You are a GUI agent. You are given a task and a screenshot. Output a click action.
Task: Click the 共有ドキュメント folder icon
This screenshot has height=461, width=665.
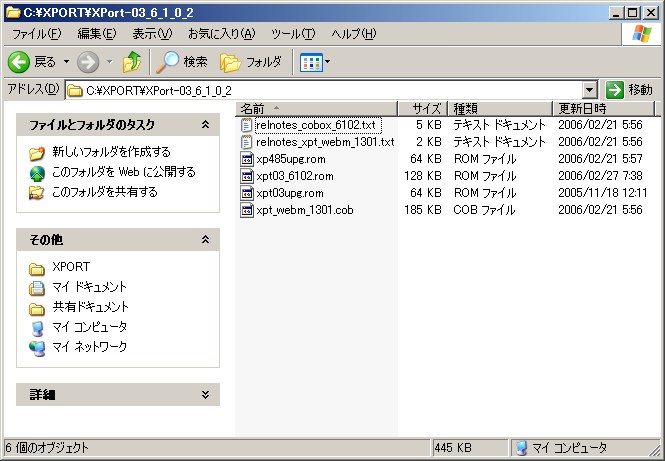[x=37, y=308]
